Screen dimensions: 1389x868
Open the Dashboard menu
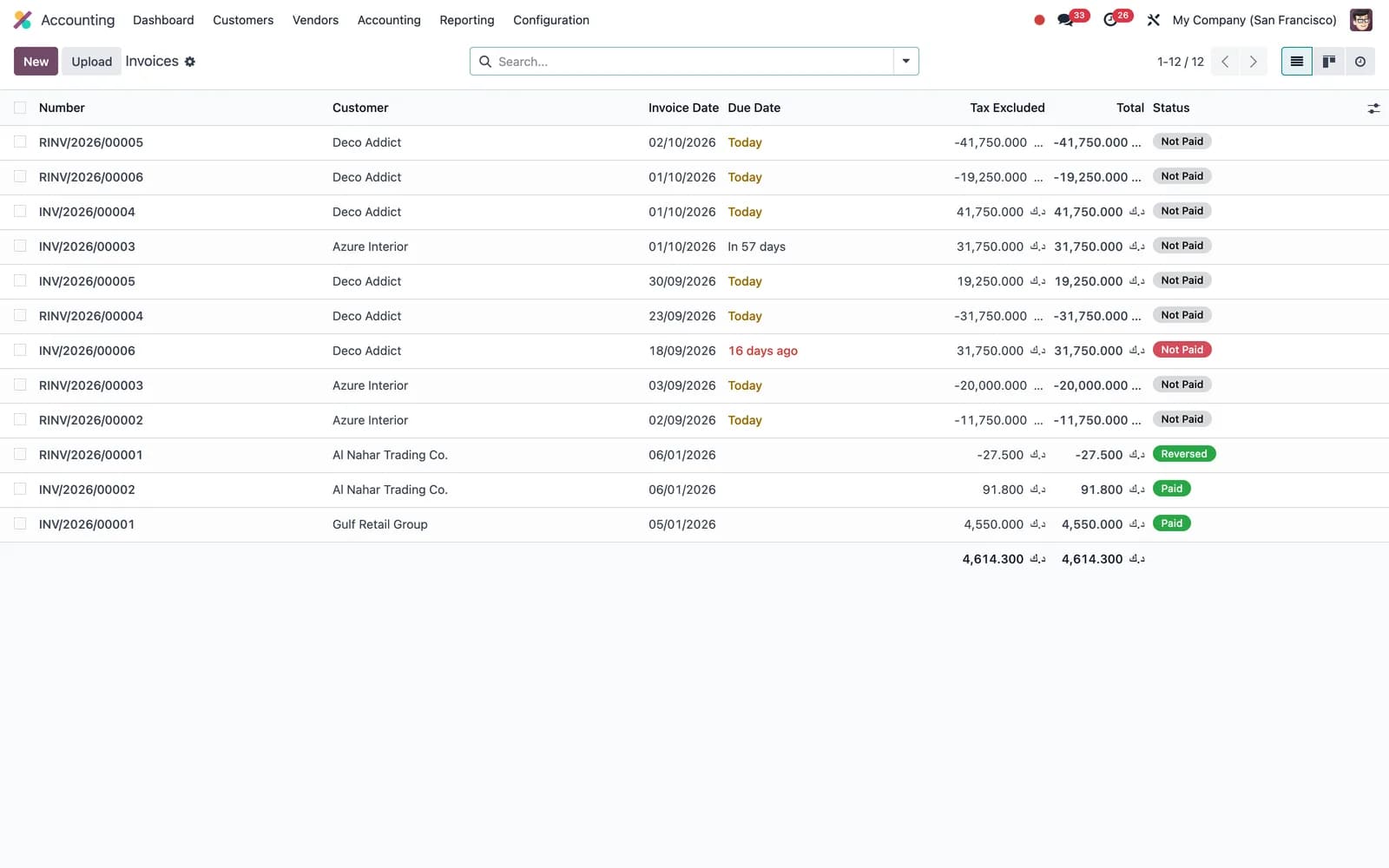pos(163,20)
